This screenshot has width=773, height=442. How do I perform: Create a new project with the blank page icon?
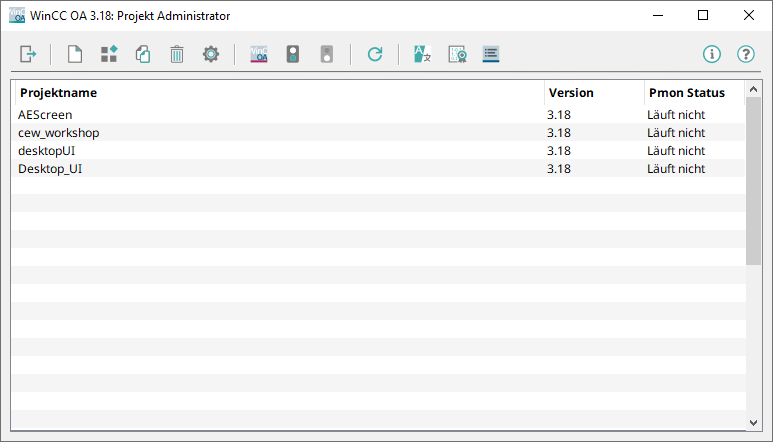75,54
